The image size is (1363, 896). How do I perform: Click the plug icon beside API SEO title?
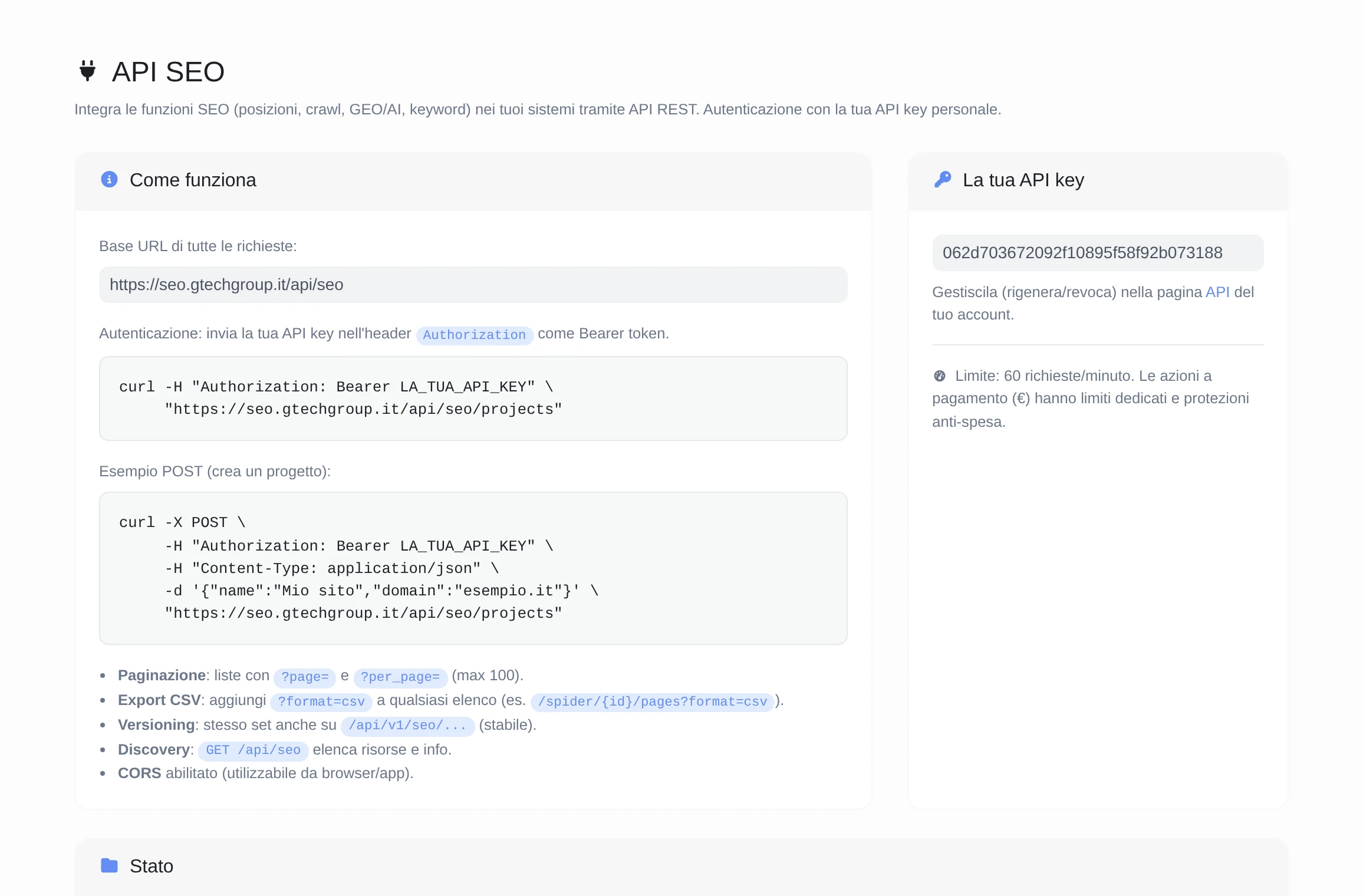pyautogui.click(x=87, y=71)
